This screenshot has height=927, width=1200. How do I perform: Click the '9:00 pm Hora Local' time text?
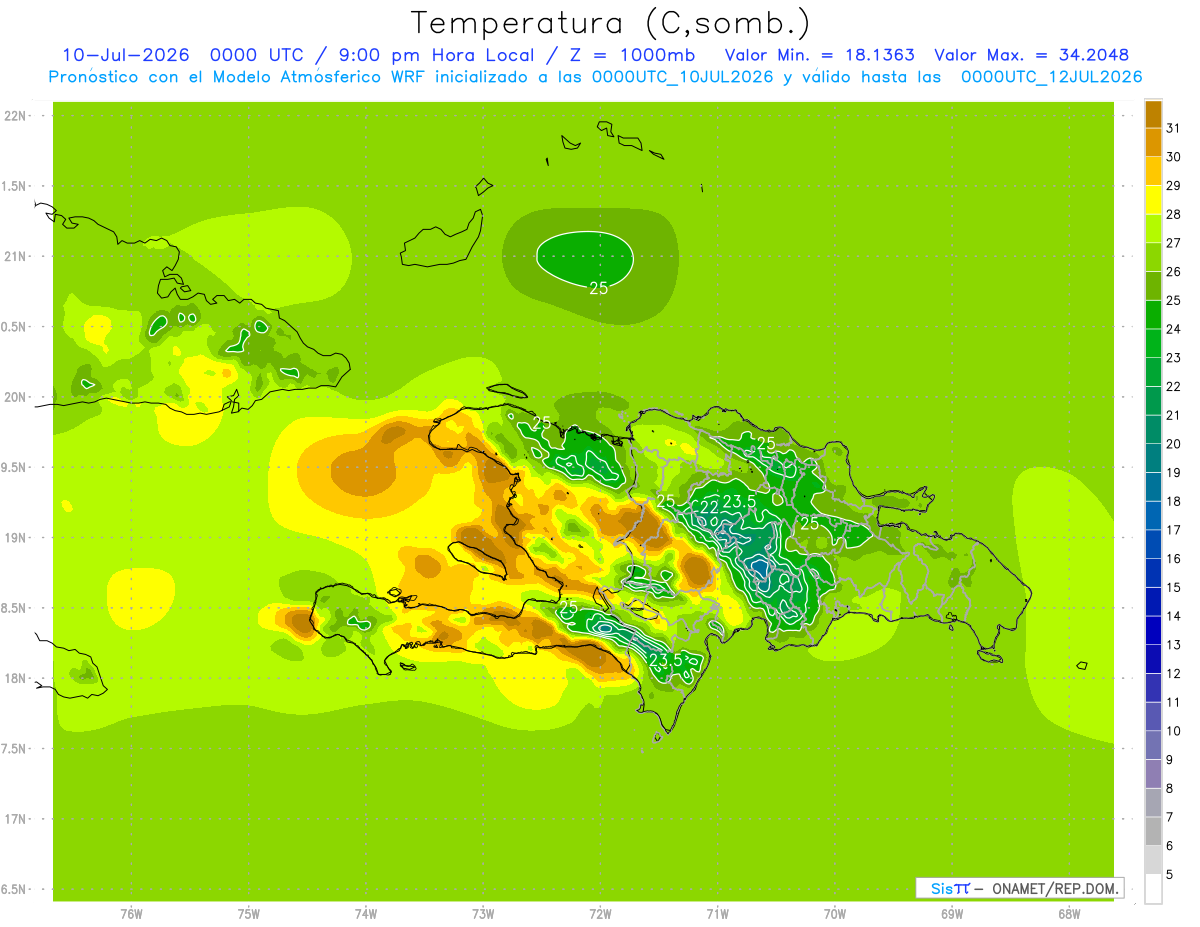coord(441,55)
